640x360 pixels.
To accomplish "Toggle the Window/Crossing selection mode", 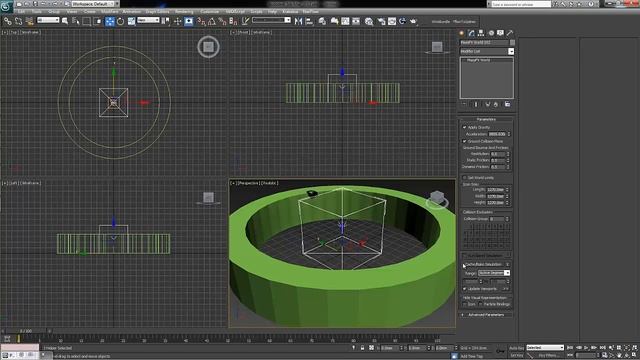I will click(x=98, y=21).
